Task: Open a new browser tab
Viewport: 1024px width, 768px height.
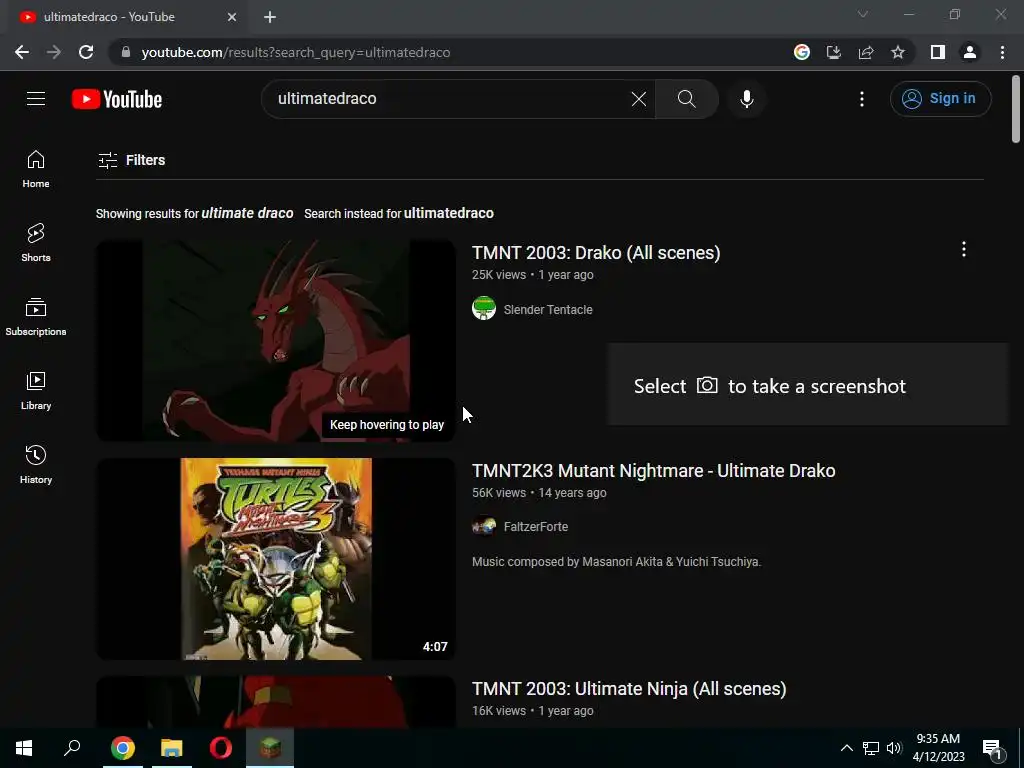Action: click(270, 17)
